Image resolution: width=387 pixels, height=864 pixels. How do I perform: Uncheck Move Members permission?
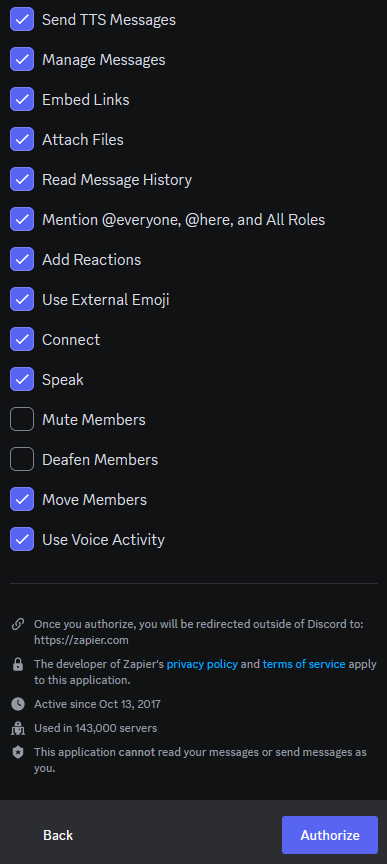(22, 500)
